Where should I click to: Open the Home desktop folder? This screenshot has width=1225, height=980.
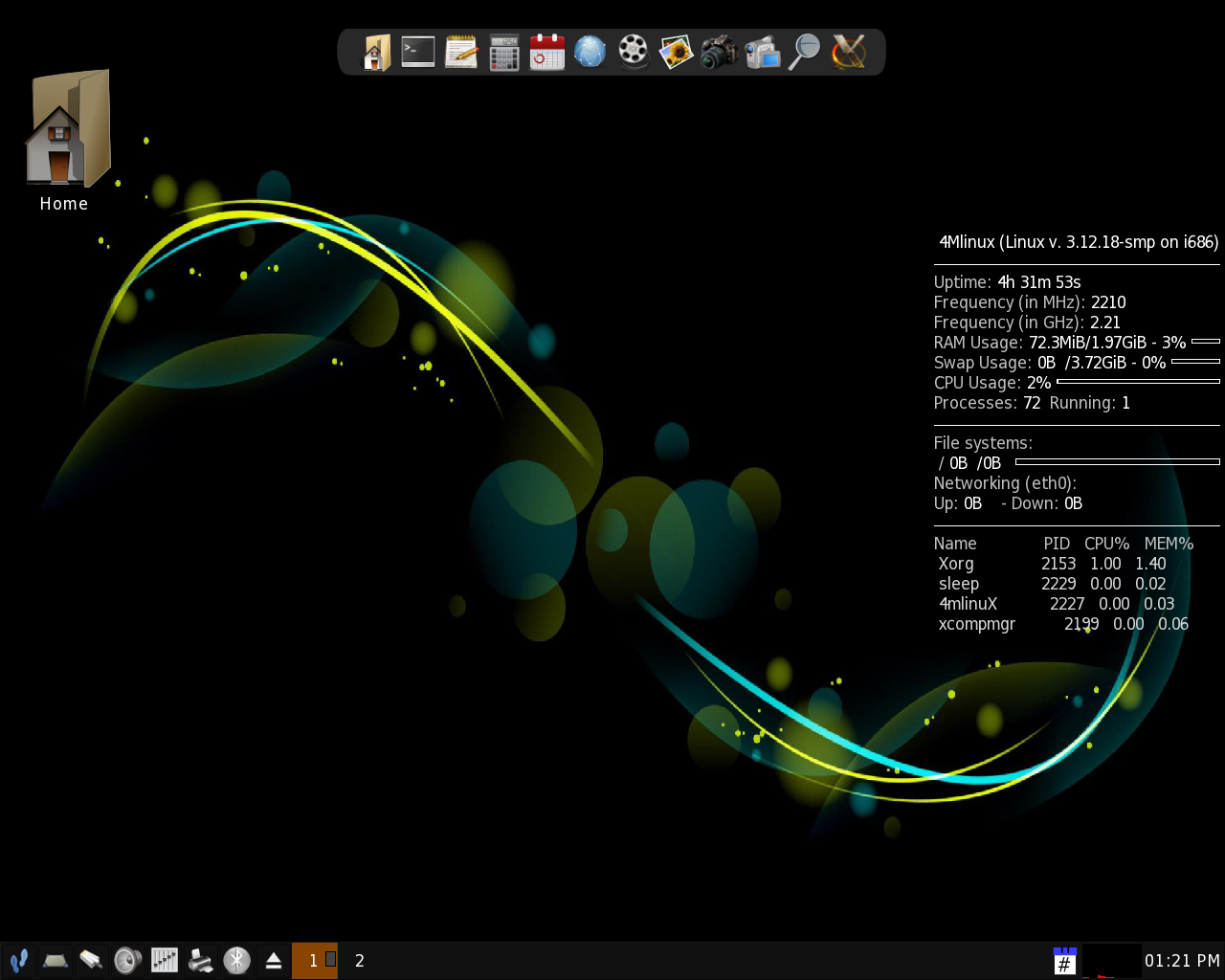click(x=66, y=141)
